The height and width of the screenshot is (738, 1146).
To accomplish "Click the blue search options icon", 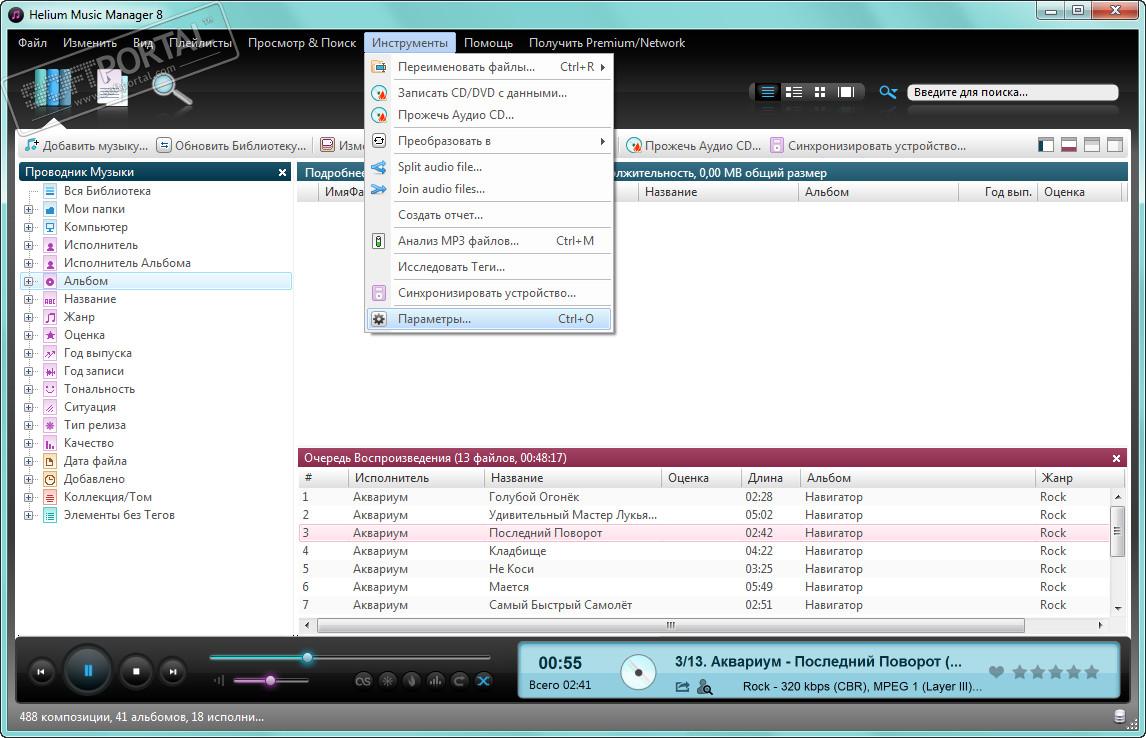I will 888,92.
